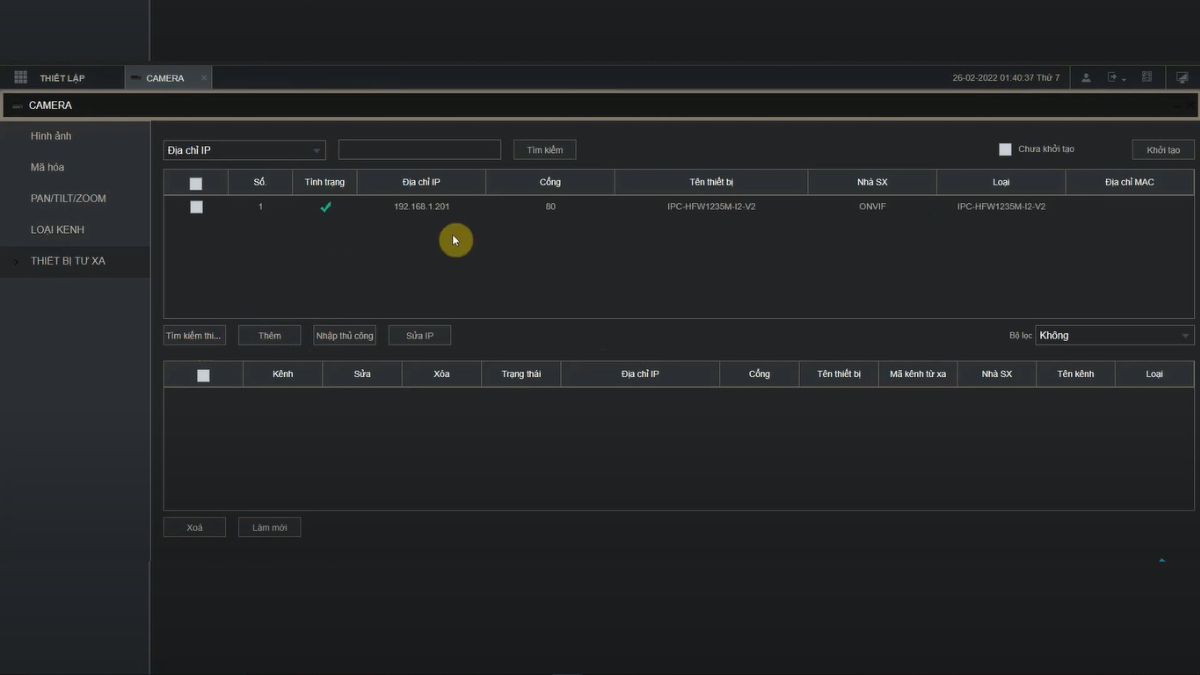Open the main menu grid icon

tap(20, 78)
